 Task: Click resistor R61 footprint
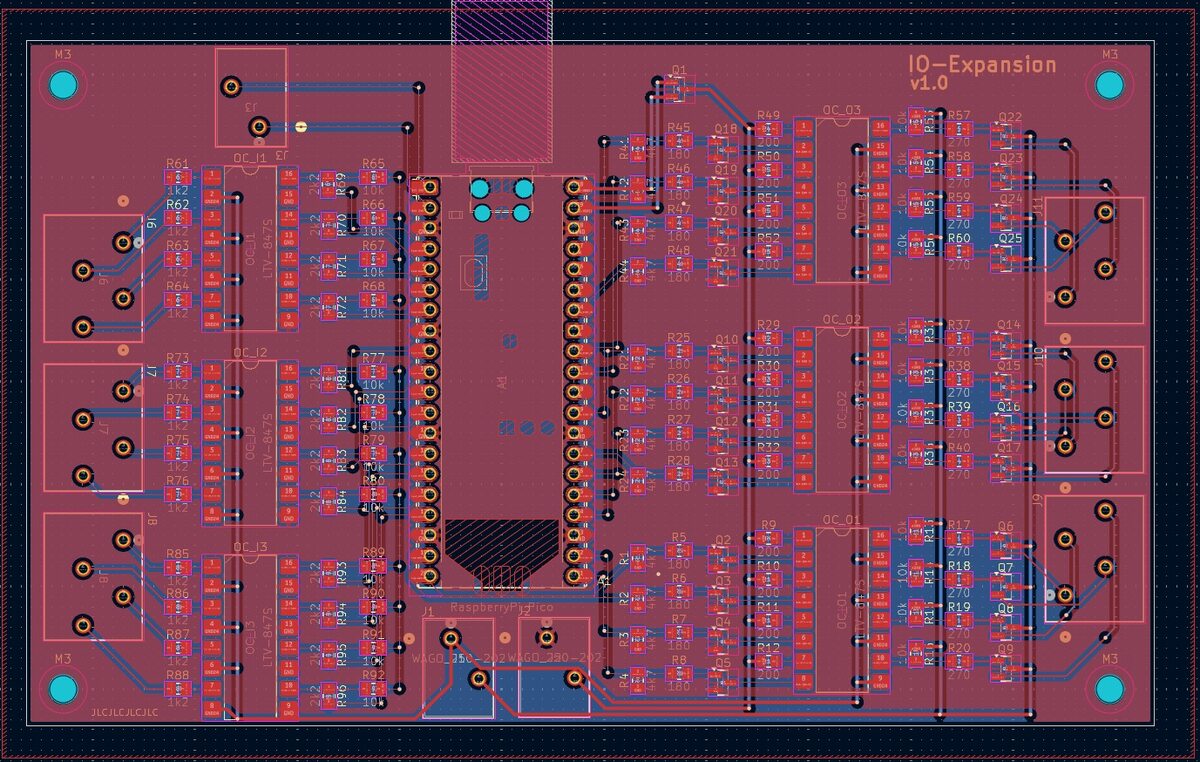coord(177,178)
